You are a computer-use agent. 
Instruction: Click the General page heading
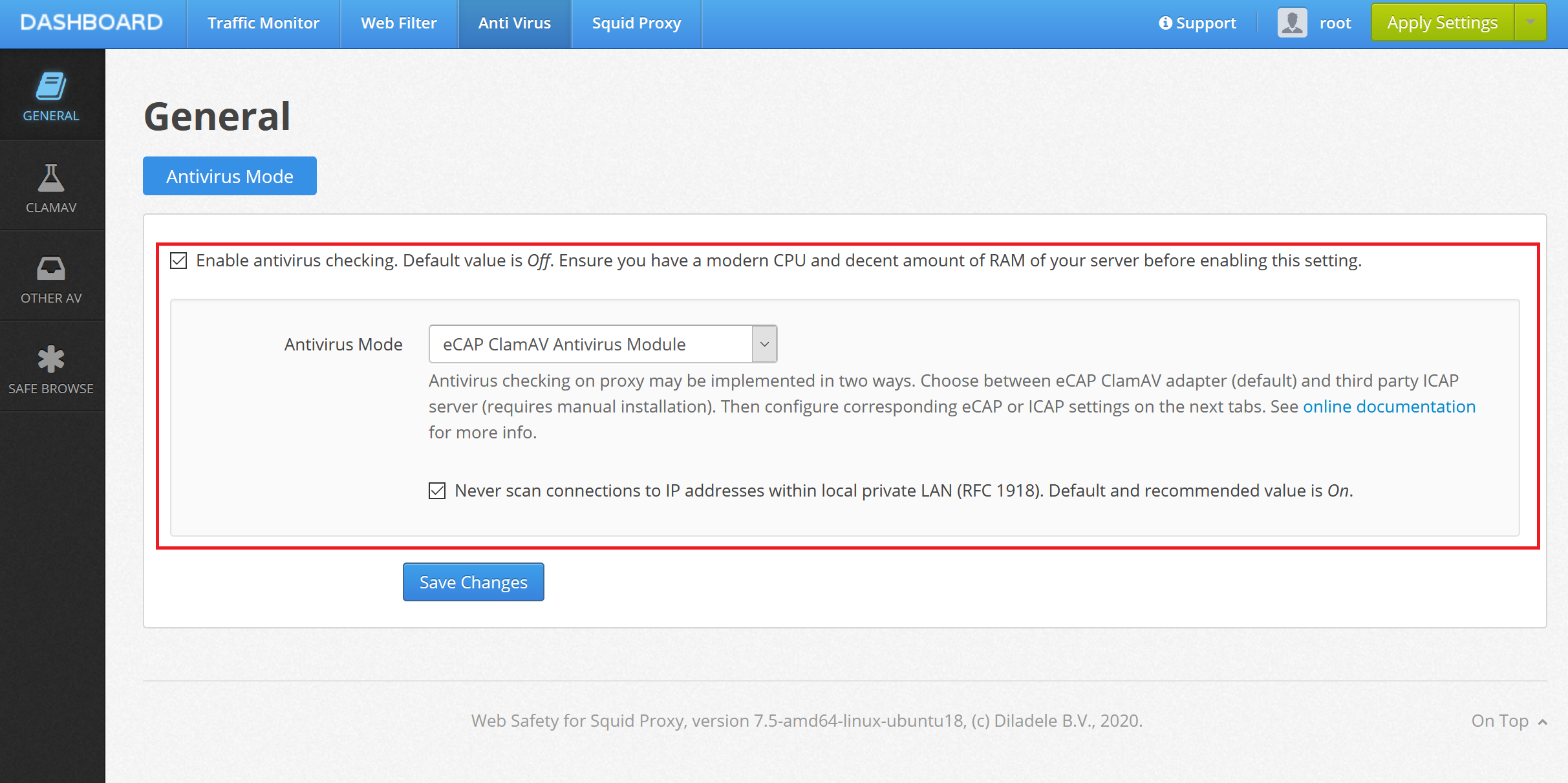point(217,116)
